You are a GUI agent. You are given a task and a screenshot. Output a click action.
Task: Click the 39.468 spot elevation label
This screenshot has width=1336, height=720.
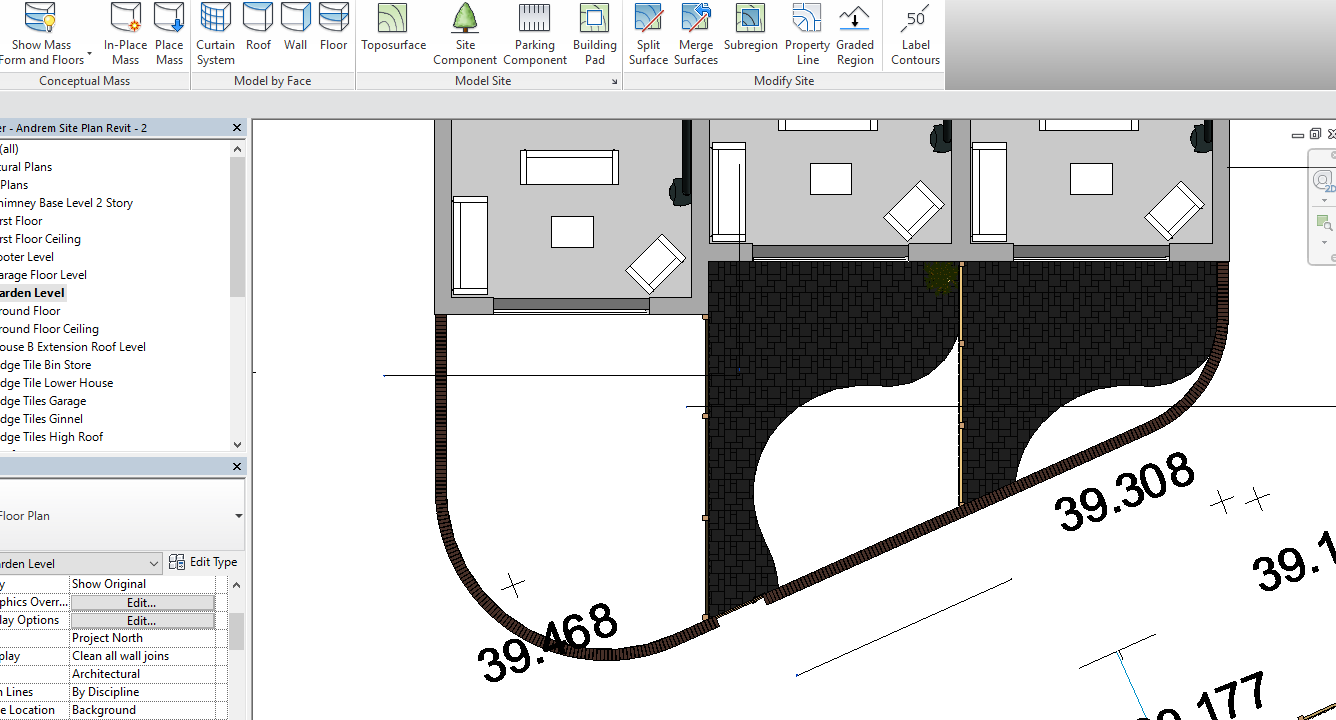547,643
